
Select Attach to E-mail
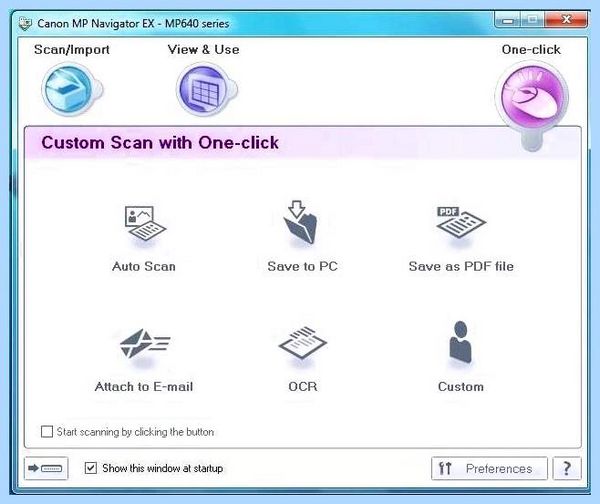tap(144, 359)
